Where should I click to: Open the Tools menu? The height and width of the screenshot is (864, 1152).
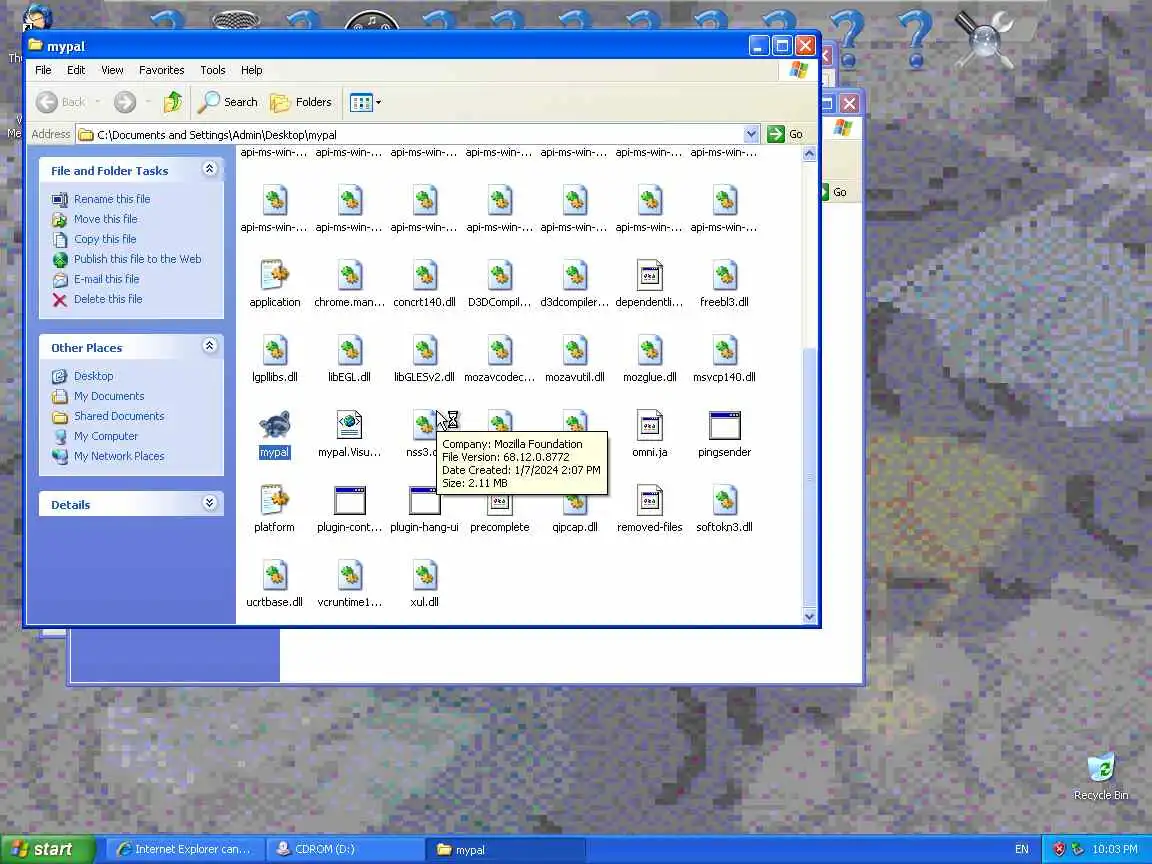tap(212, 70)
